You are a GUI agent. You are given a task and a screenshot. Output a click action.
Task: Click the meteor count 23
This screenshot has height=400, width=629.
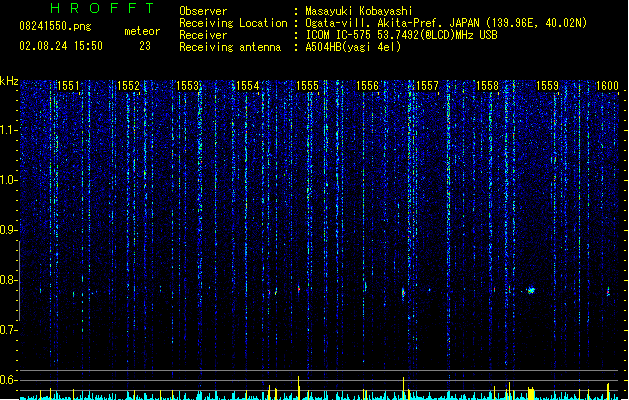point(145,46)
